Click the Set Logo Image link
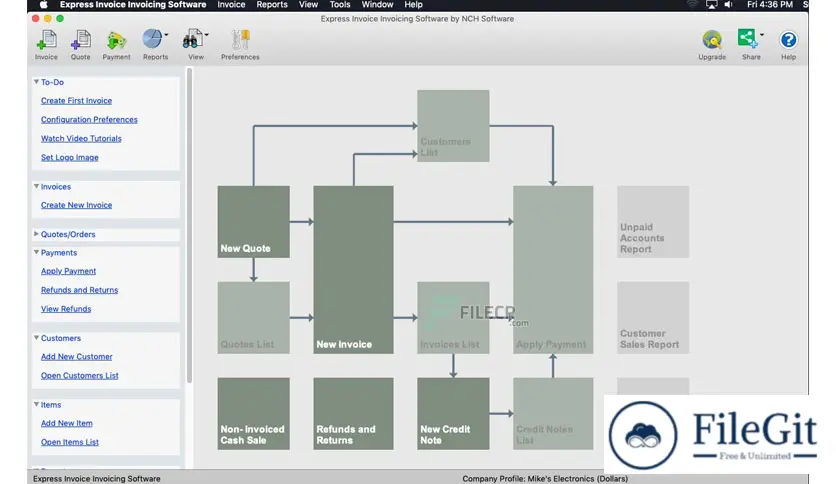836x484 pixels. click(70, 158)
